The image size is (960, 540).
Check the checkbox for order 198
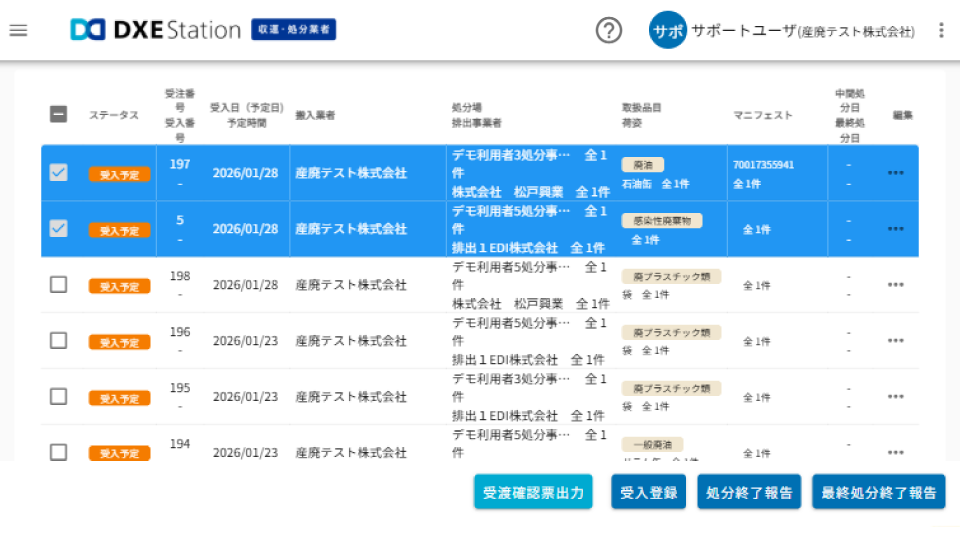59,285
